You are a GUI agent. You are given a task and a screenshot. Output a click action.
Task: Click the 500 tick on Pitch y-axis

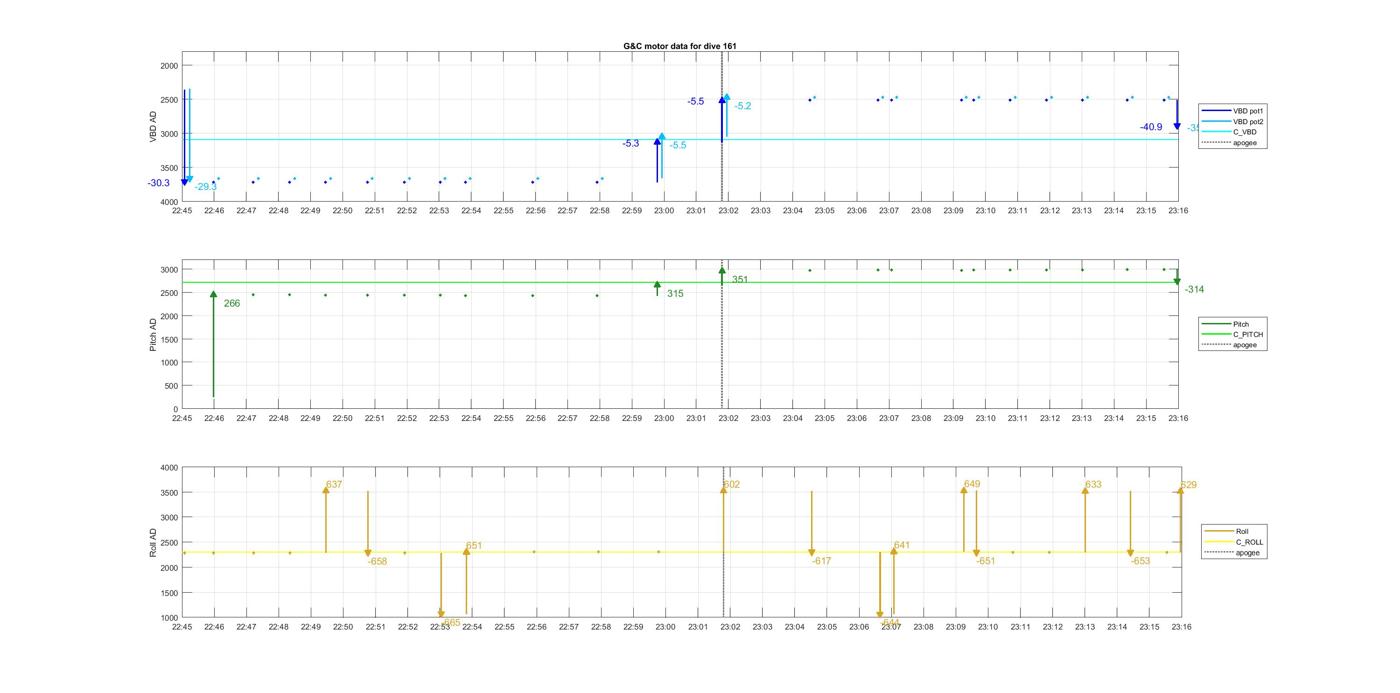171,386
